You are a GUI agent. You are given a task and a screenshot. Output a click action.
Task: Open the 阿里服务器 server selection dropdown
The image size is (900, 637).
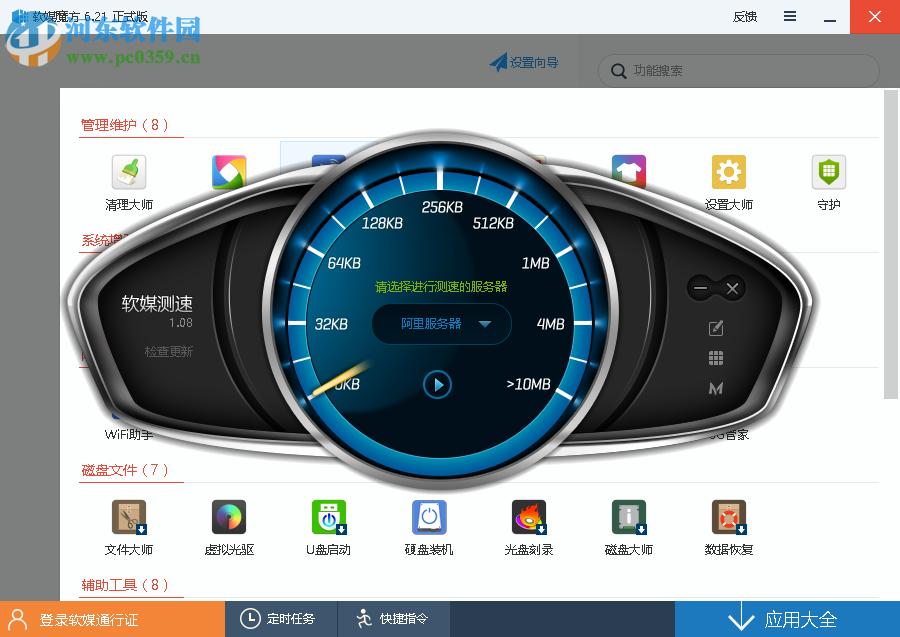(441, 324)
